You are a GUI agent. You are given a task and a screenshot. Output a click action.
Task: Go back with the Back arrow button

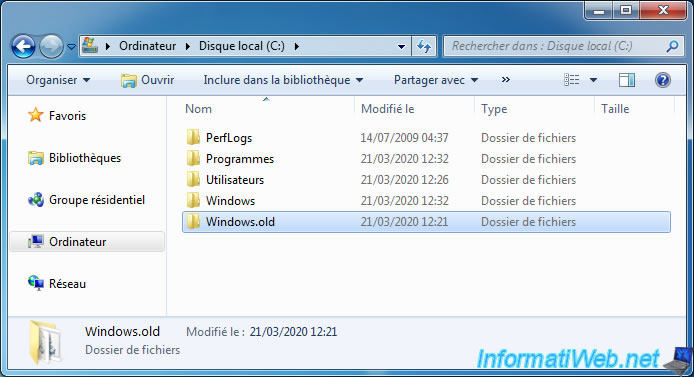click(x=23, y=46)
